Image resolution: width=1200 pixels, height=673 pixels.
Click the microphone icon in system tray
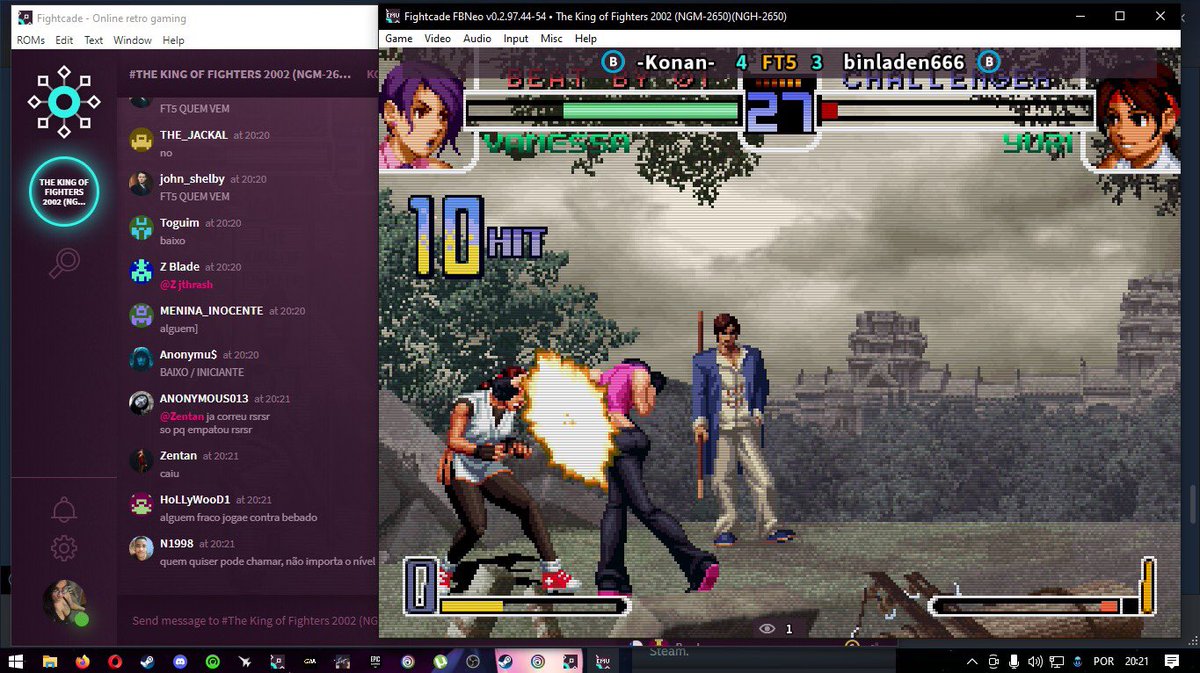1014,661
